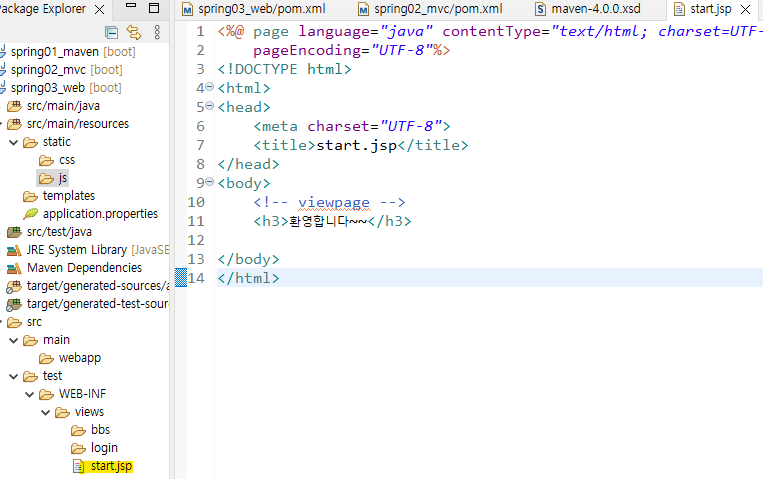Open Package Explorer View Menu dots
This screenshot has width=763, height=479.
(x=157, y=33)
